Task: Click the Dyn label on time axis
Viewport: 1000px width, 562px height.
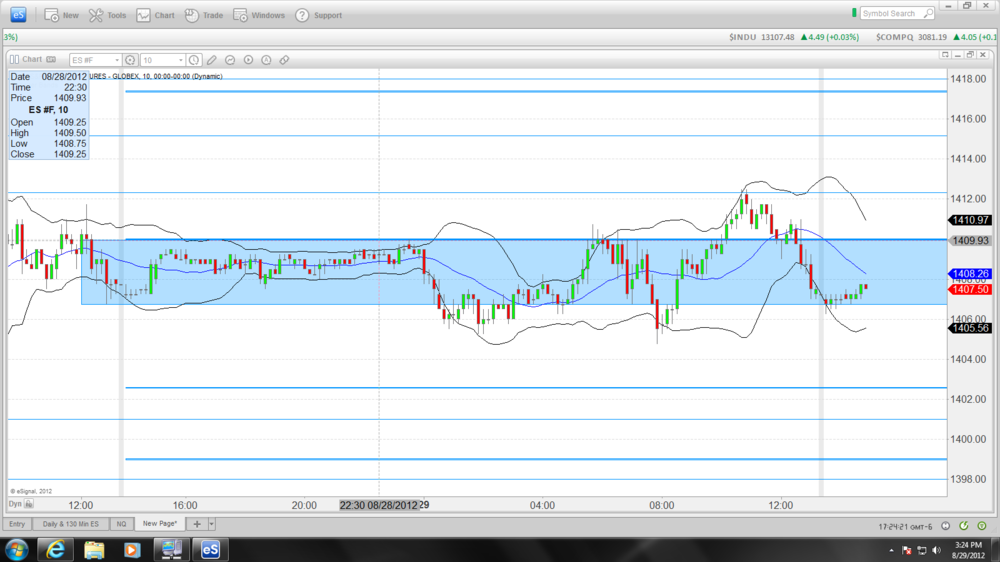Action: [15, 504]
